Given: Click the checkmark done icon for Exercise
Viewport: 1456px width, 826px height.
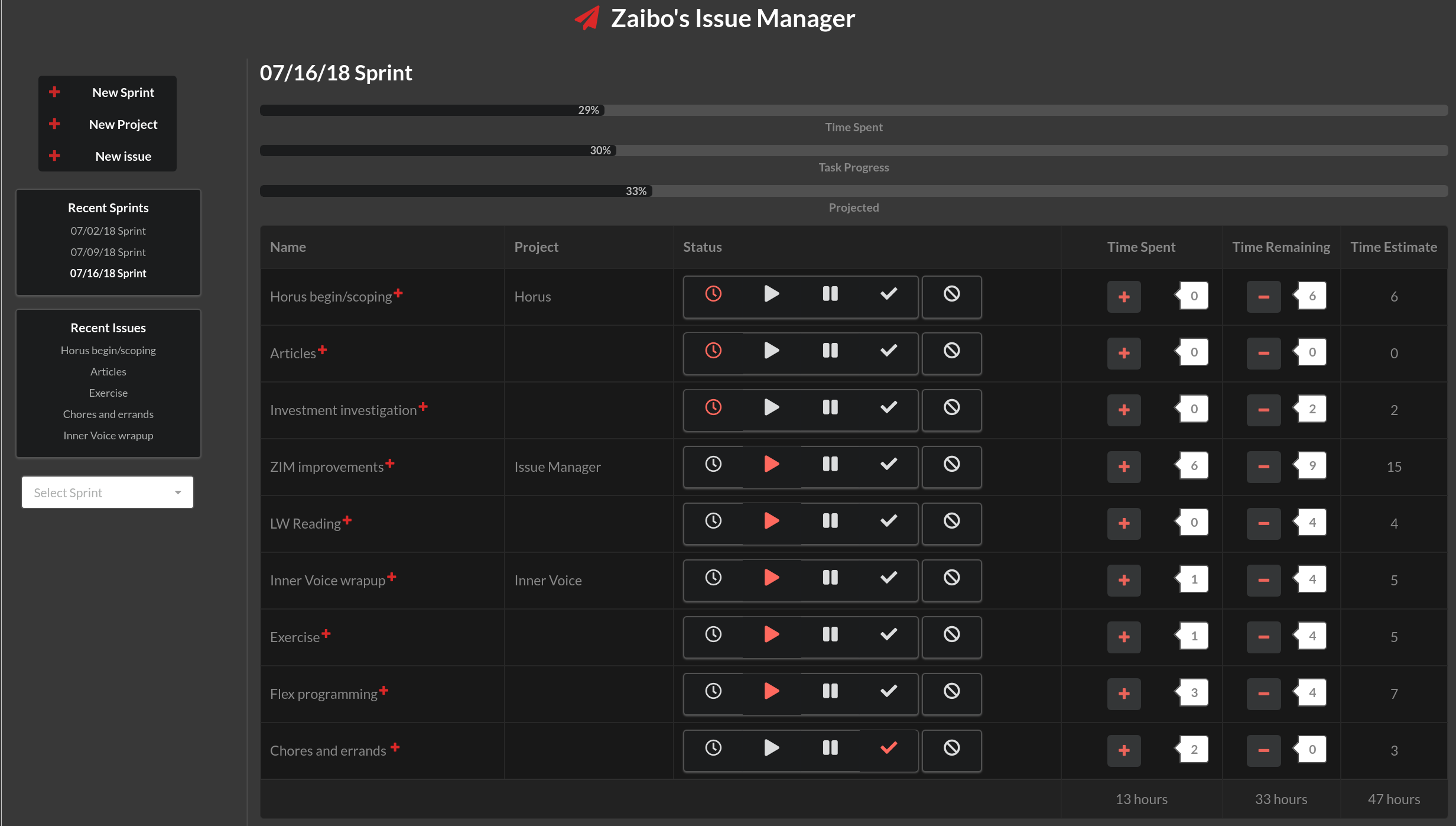Looking at the screenshot, I should click(x=889, y=634).
